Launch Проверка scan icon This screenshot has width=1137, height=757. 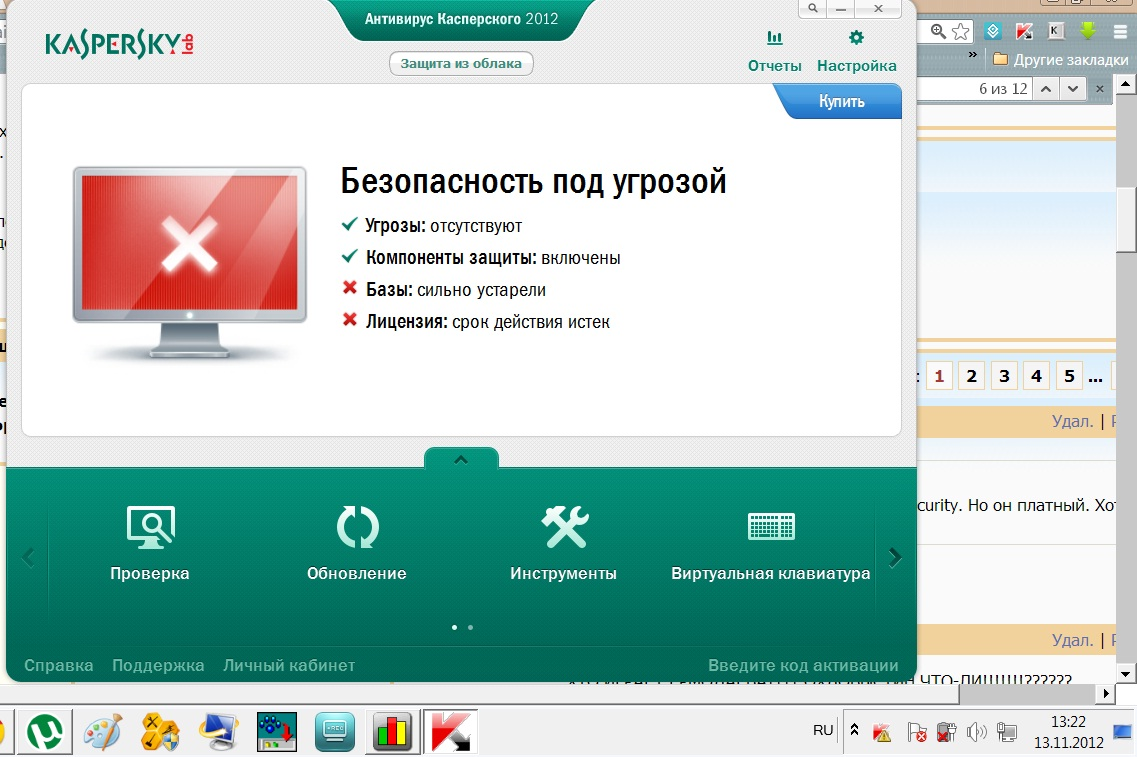pyautogui.click(x=150, y=527)
